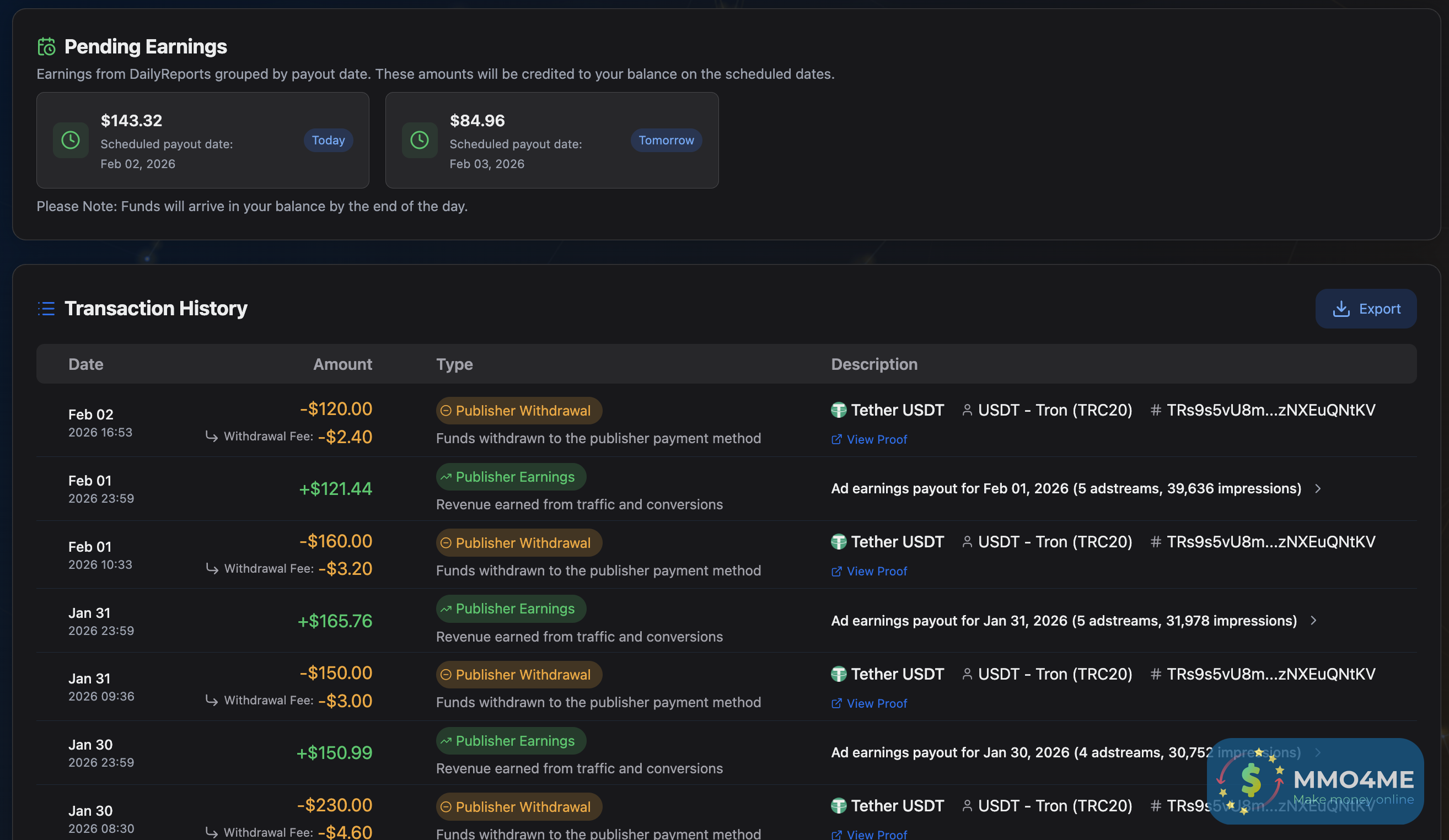The height and width of the screenshot is (840, 1449).
Task: Click the trend icon in the Jan 31 Publisher Earnings badge
Action: tap(446, 609)
